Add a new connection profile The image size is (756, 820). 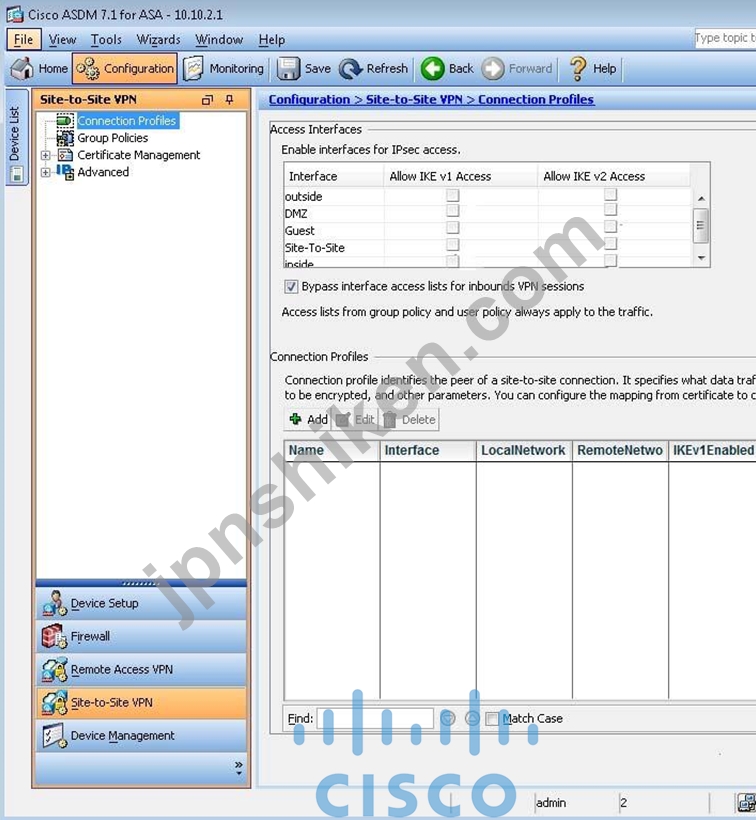[308, 419]
